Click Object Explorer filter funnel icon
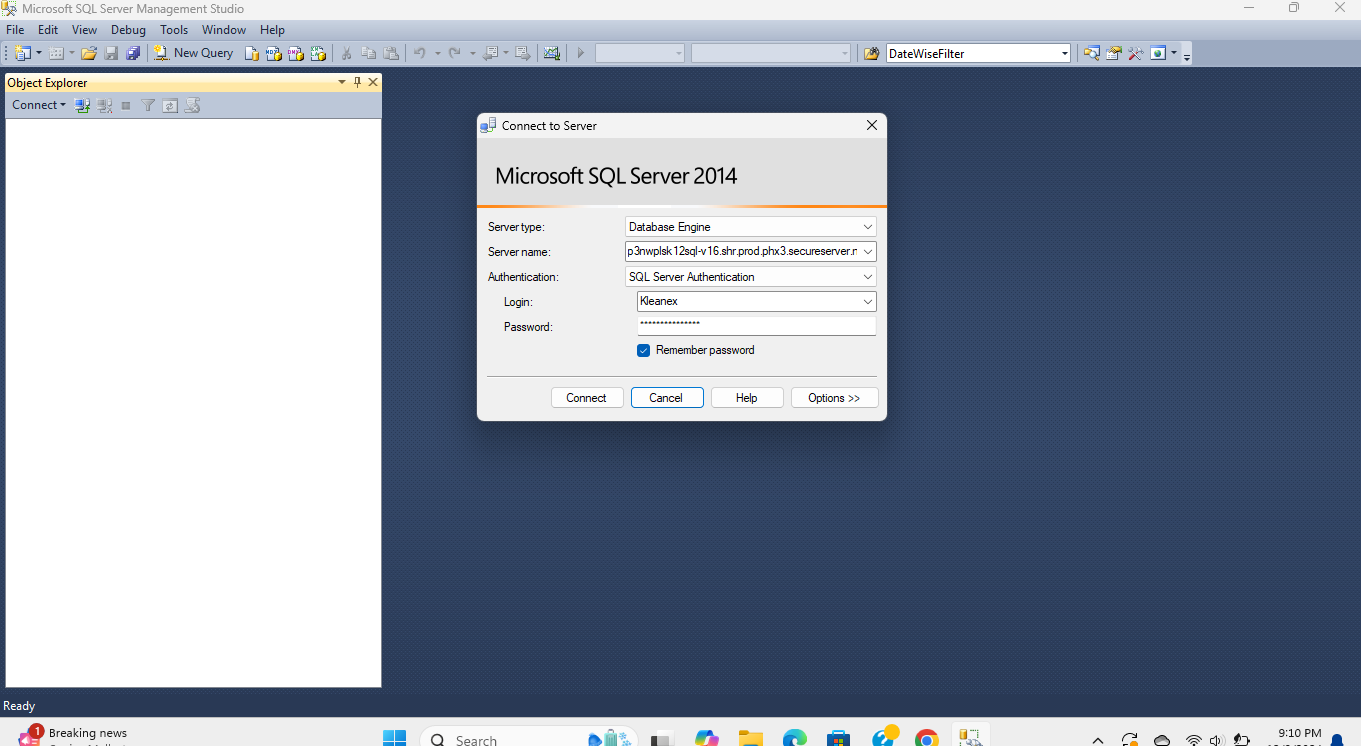This screenshot has width=1361, height=746. tap(148, 105)
